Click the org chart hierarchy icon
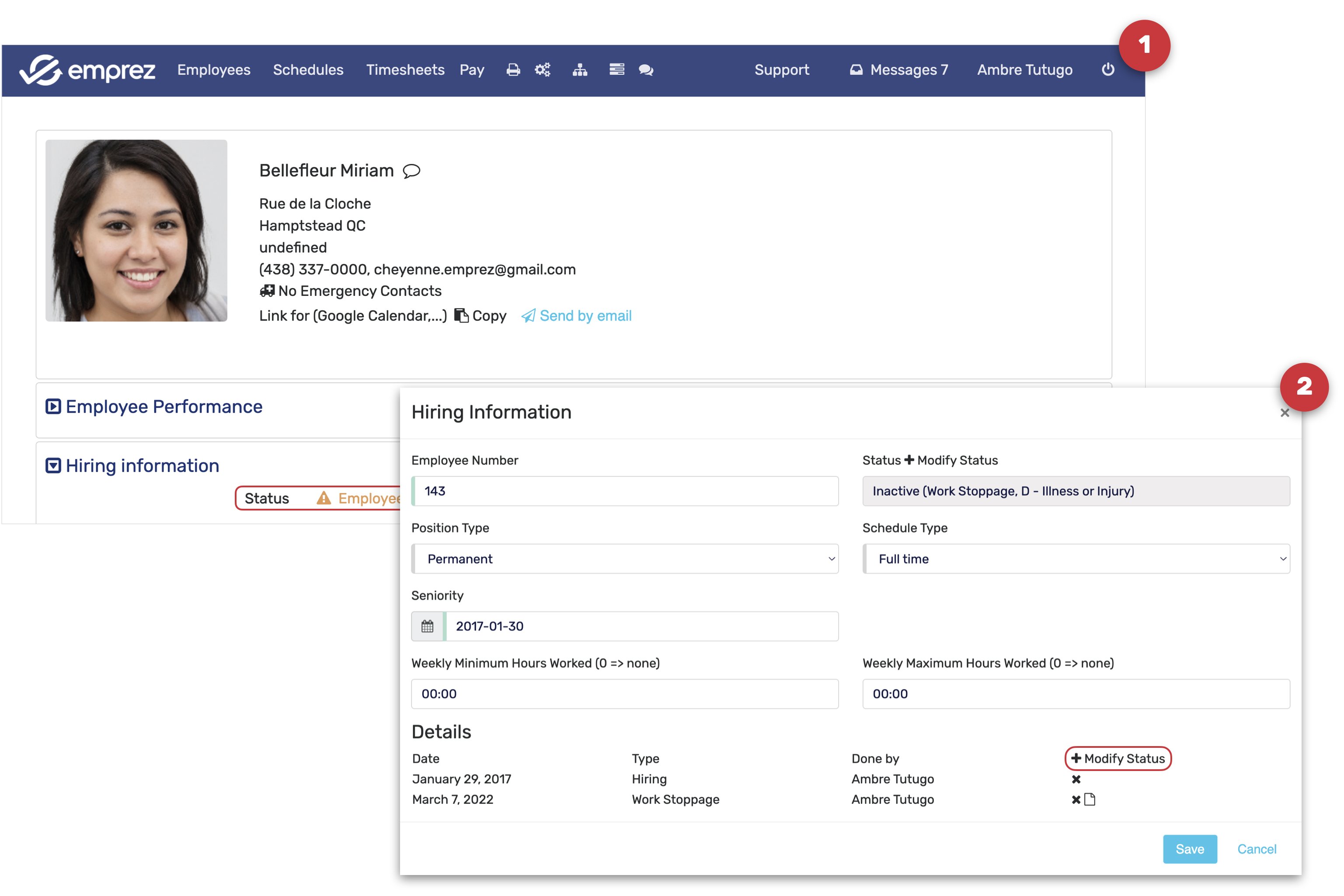Screen dimensions: 1344x896 (580, 70)
